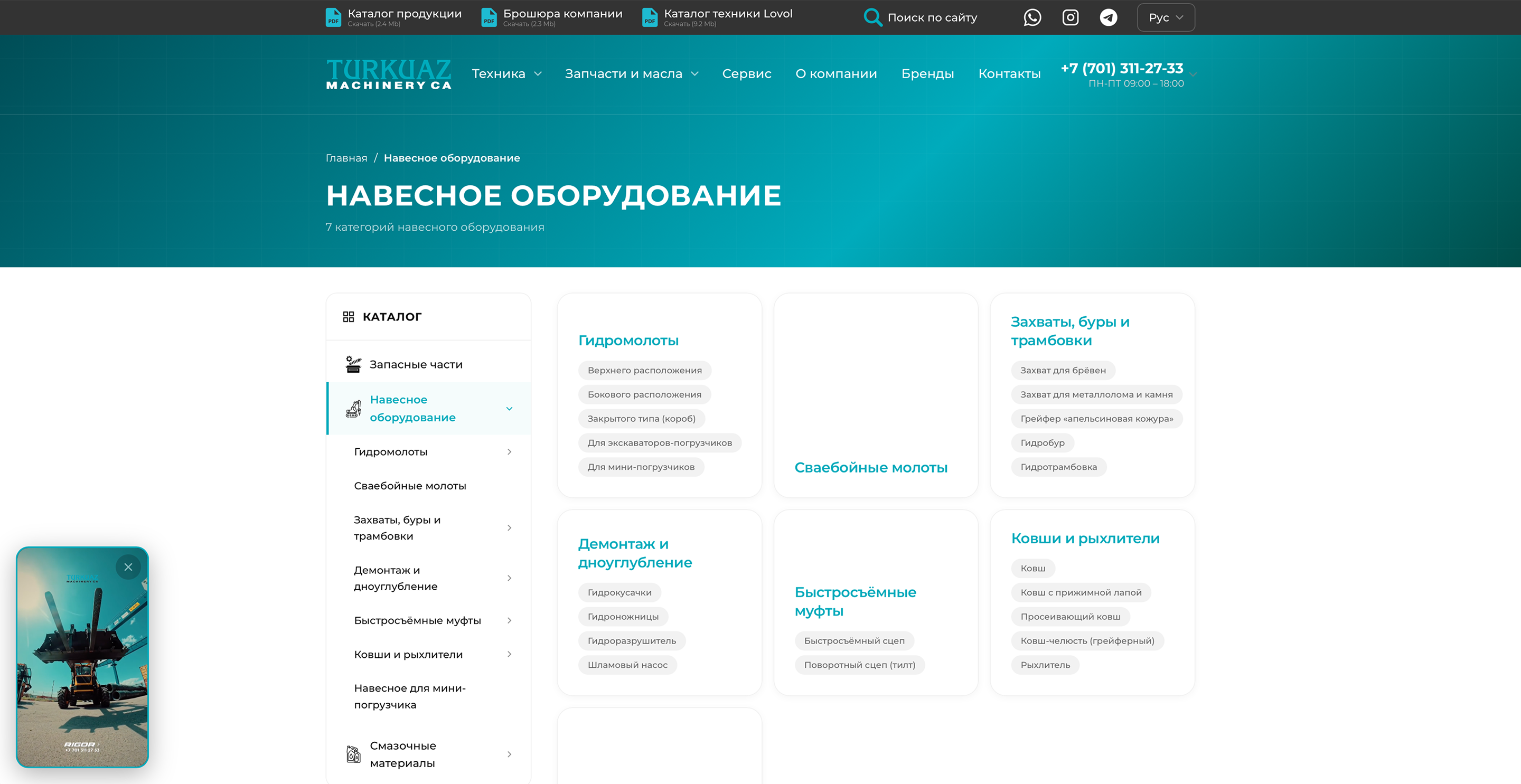Open the Бренды menu item
Viewport: 1521px width, 784px height.
pos(927,74)
